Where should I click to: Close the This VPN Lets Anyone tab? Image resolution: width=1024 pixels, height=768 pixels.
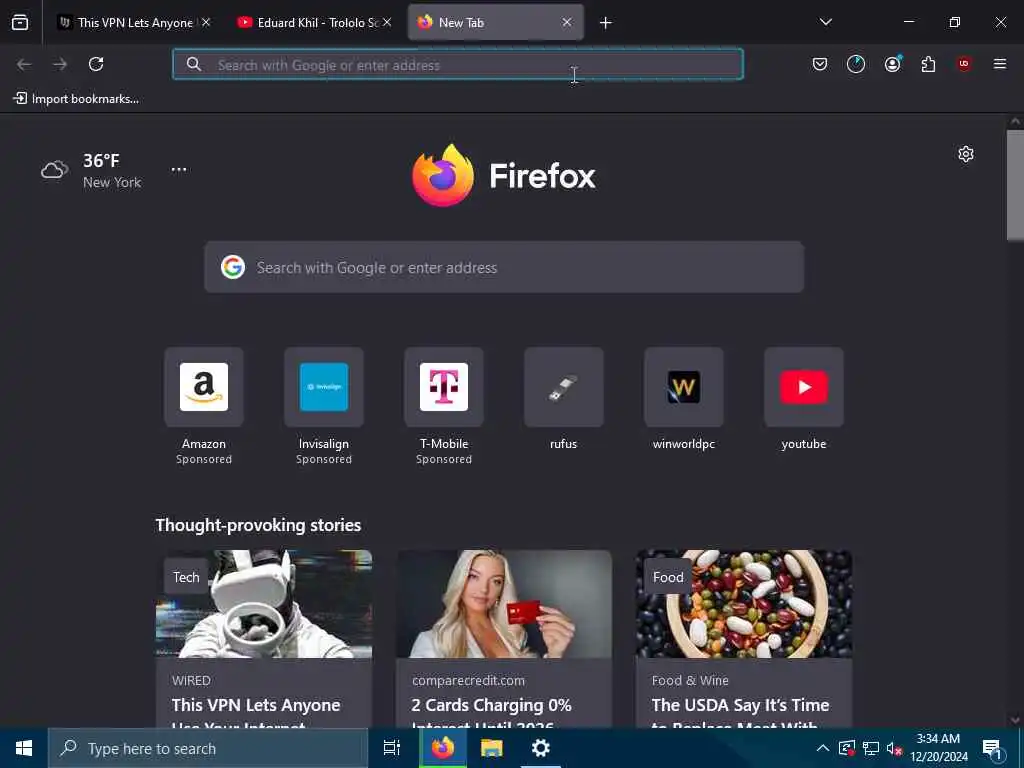click(x=206, y=22)
